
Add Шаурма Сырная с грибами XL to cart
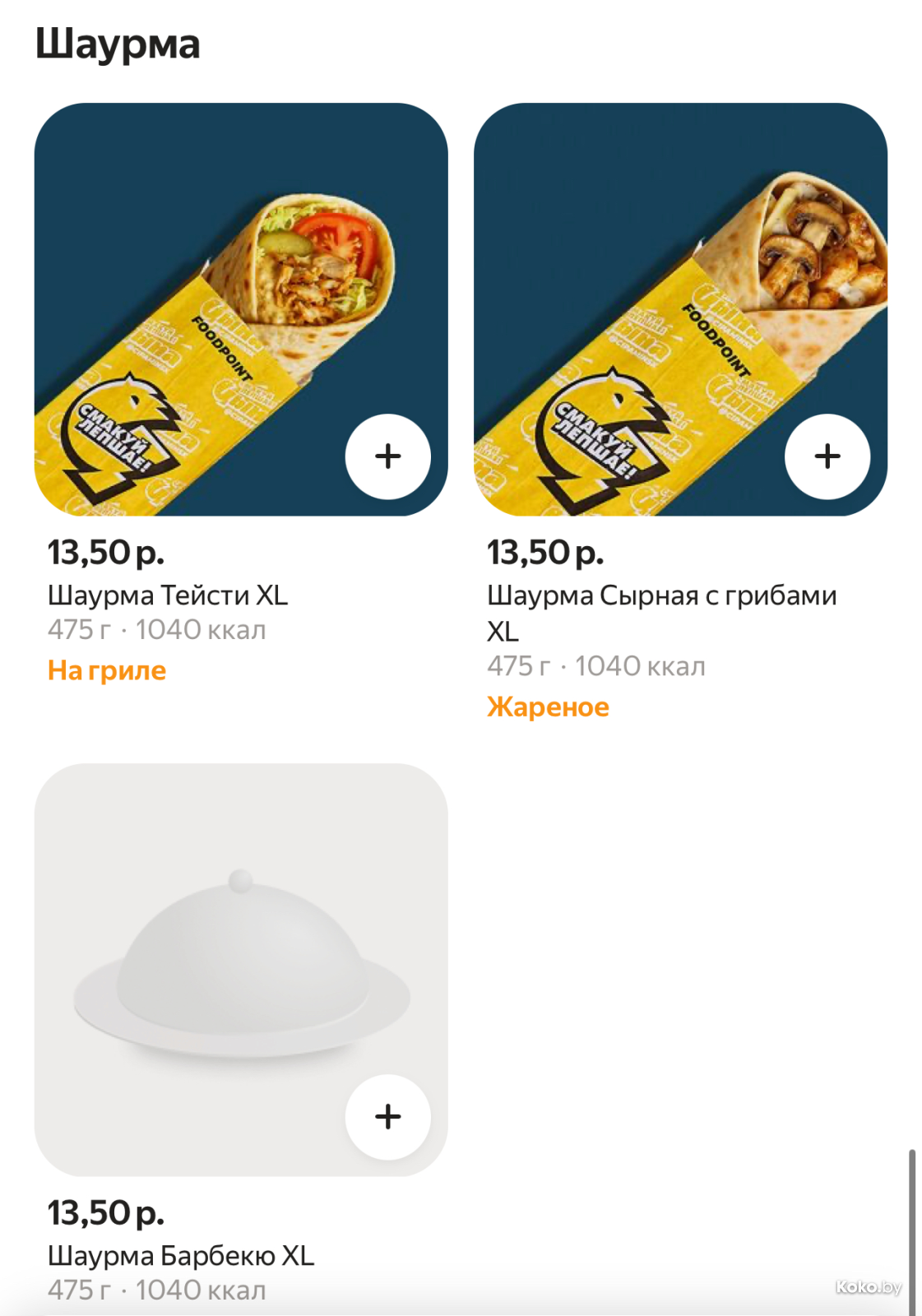(827, 456)
